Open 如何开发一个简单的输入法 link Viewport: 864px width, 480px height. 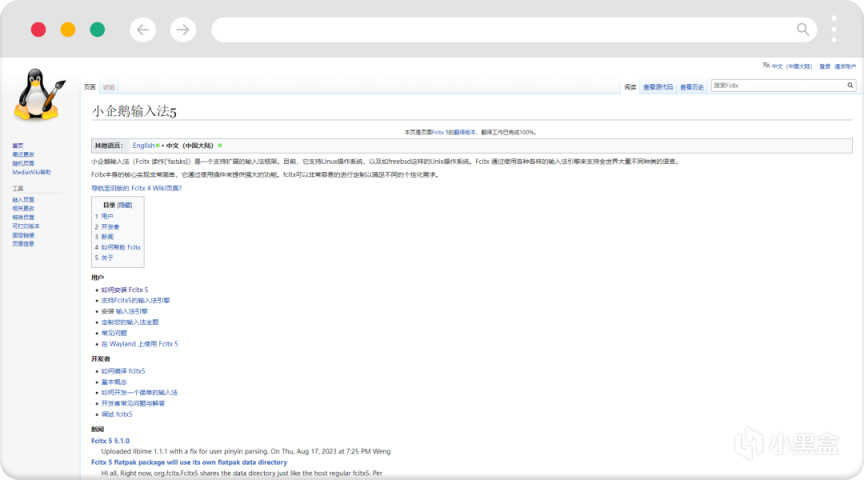(x=139, y=392)
